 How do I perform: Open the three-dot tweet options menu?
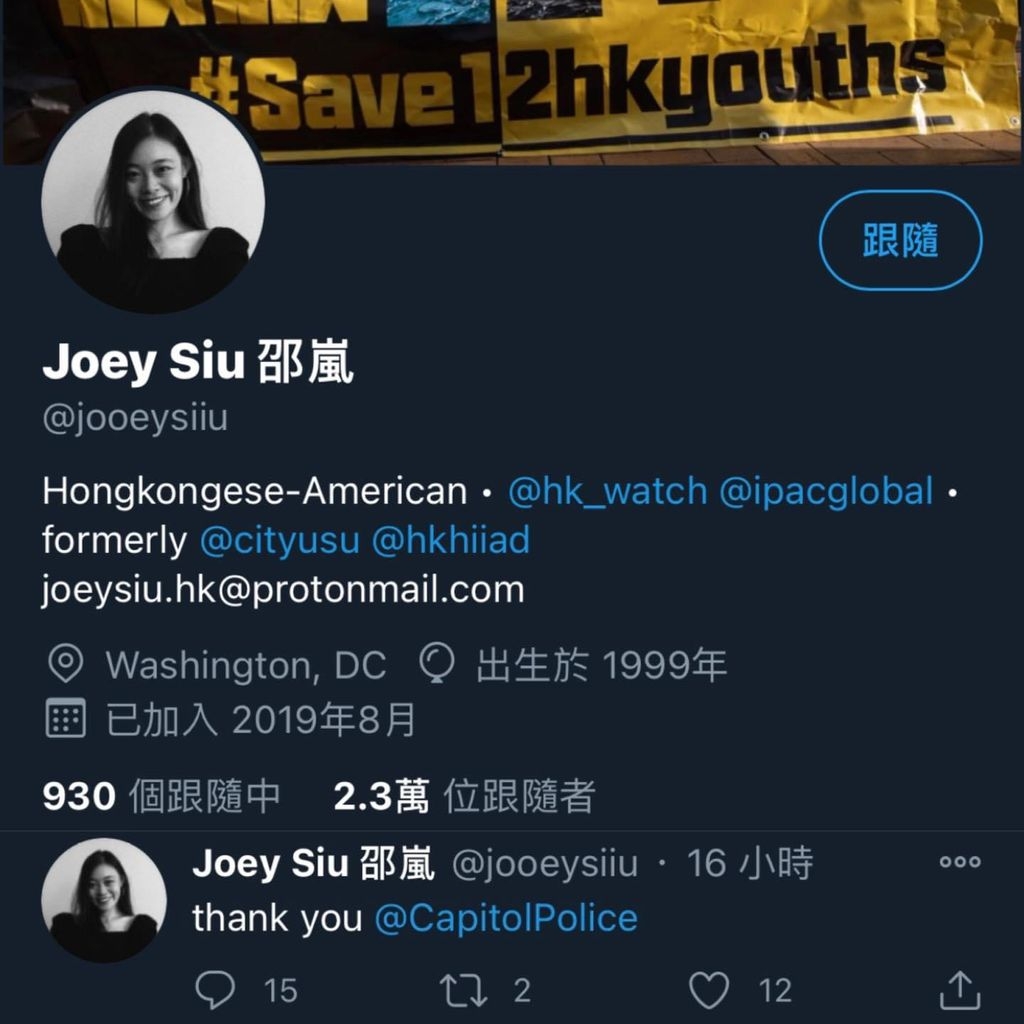[960, 861]
